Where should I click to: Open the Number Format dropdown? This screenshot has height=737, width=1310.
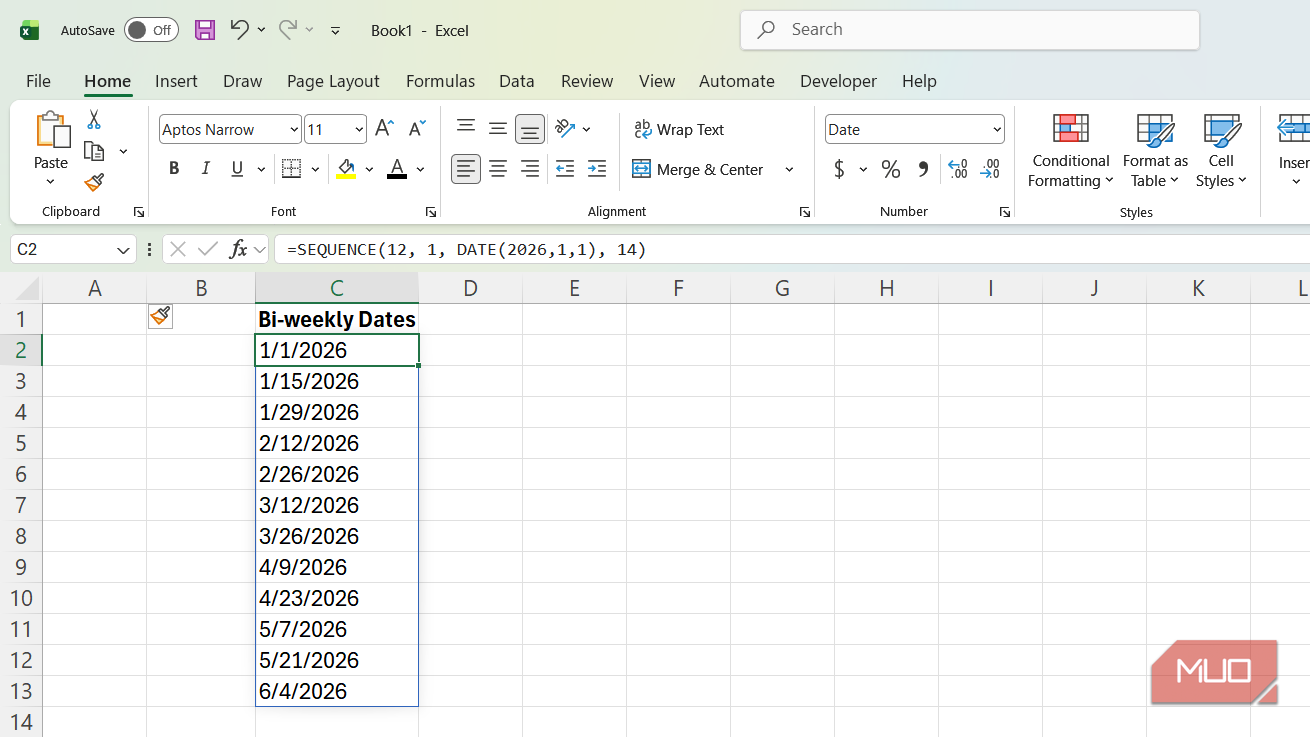coord(997,129)
